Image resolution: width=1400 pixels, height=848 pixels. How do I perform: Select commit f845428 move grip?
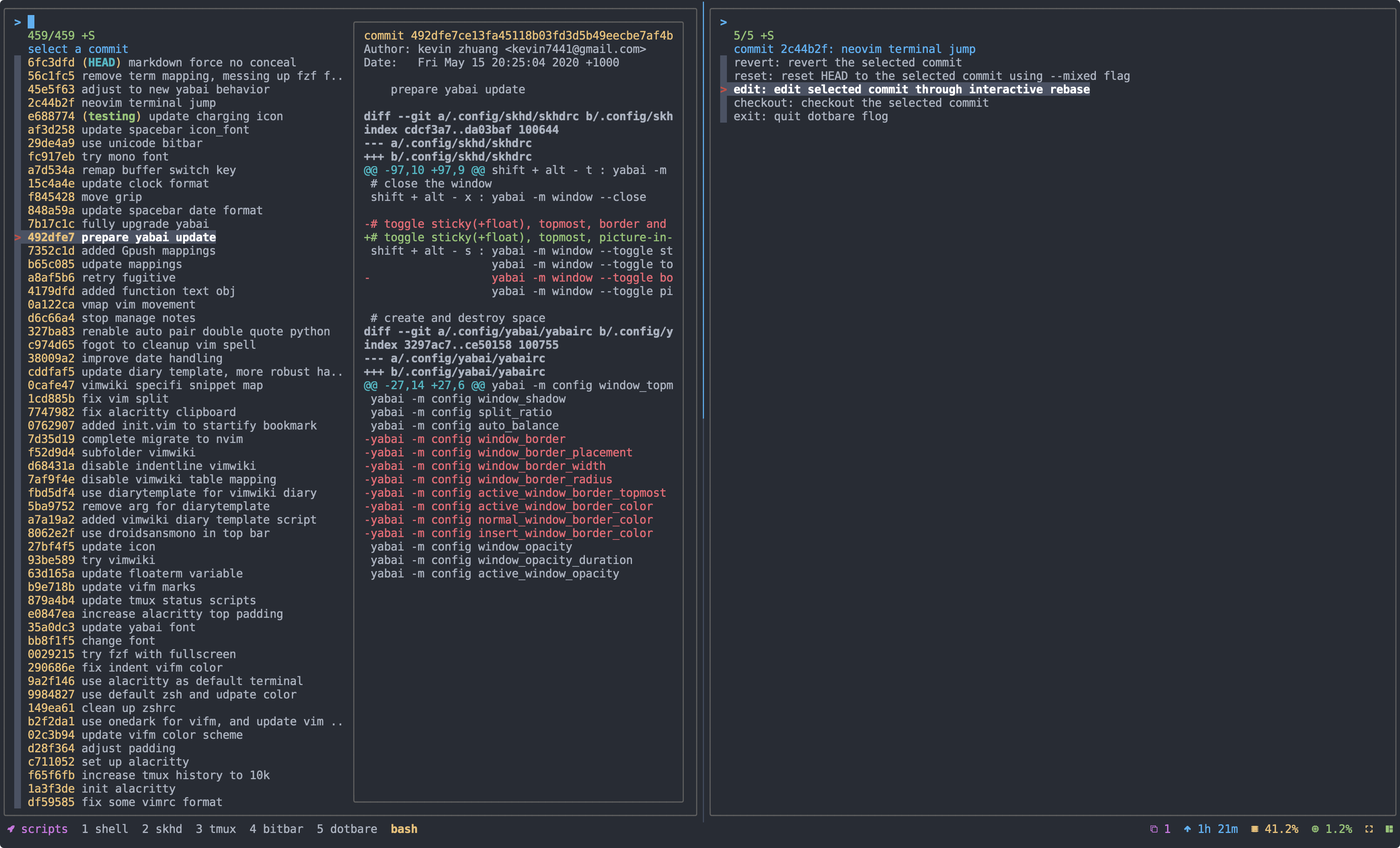tap(85, 197)
